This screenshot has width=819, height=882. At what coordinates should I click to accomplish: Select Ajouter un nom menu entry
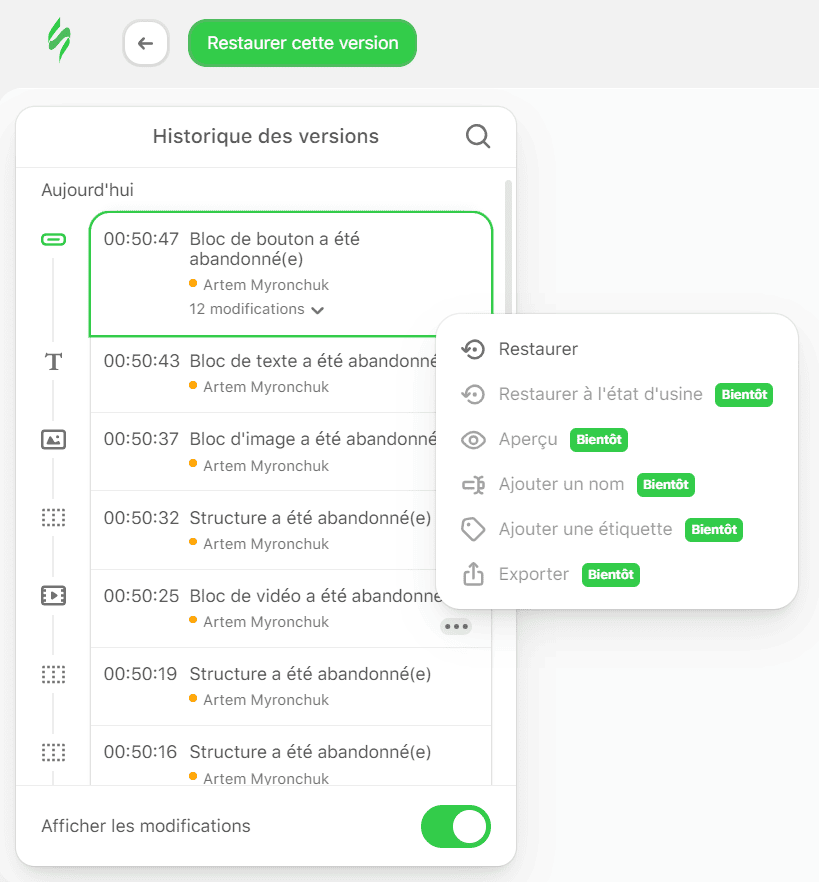(x=561, y=484)
